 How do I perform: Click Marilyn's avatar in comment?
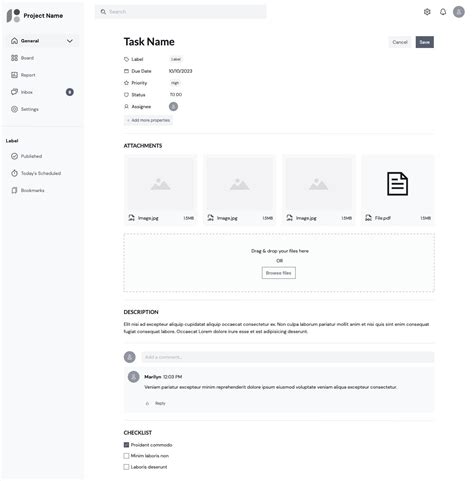134,377
